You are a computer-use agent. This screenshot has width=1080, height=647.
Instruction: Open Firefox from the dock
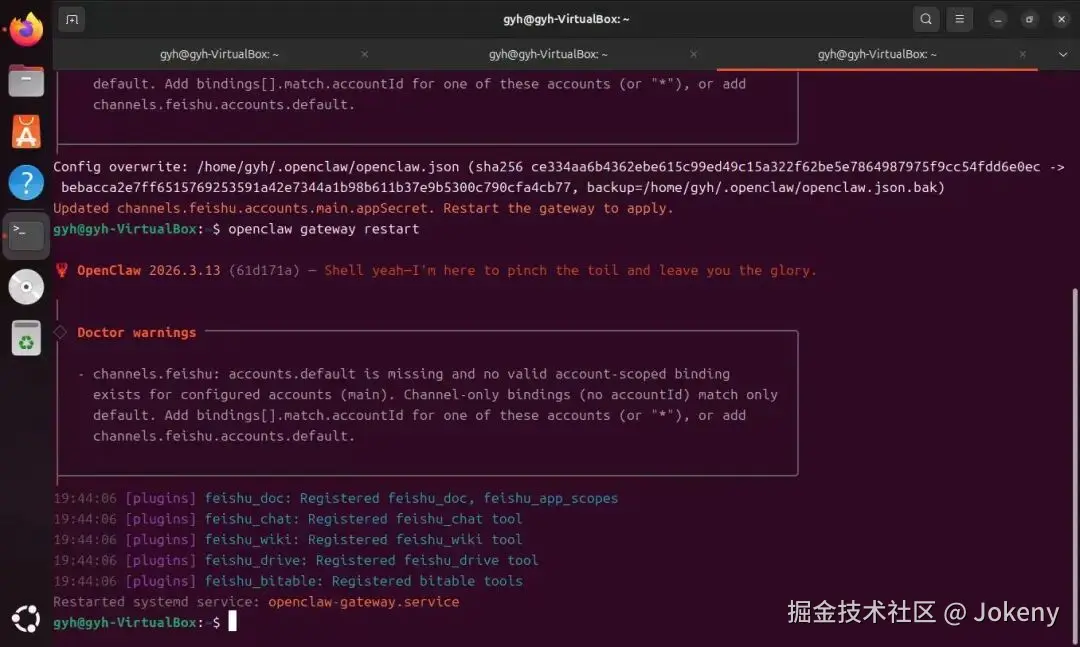pos(26,29)
